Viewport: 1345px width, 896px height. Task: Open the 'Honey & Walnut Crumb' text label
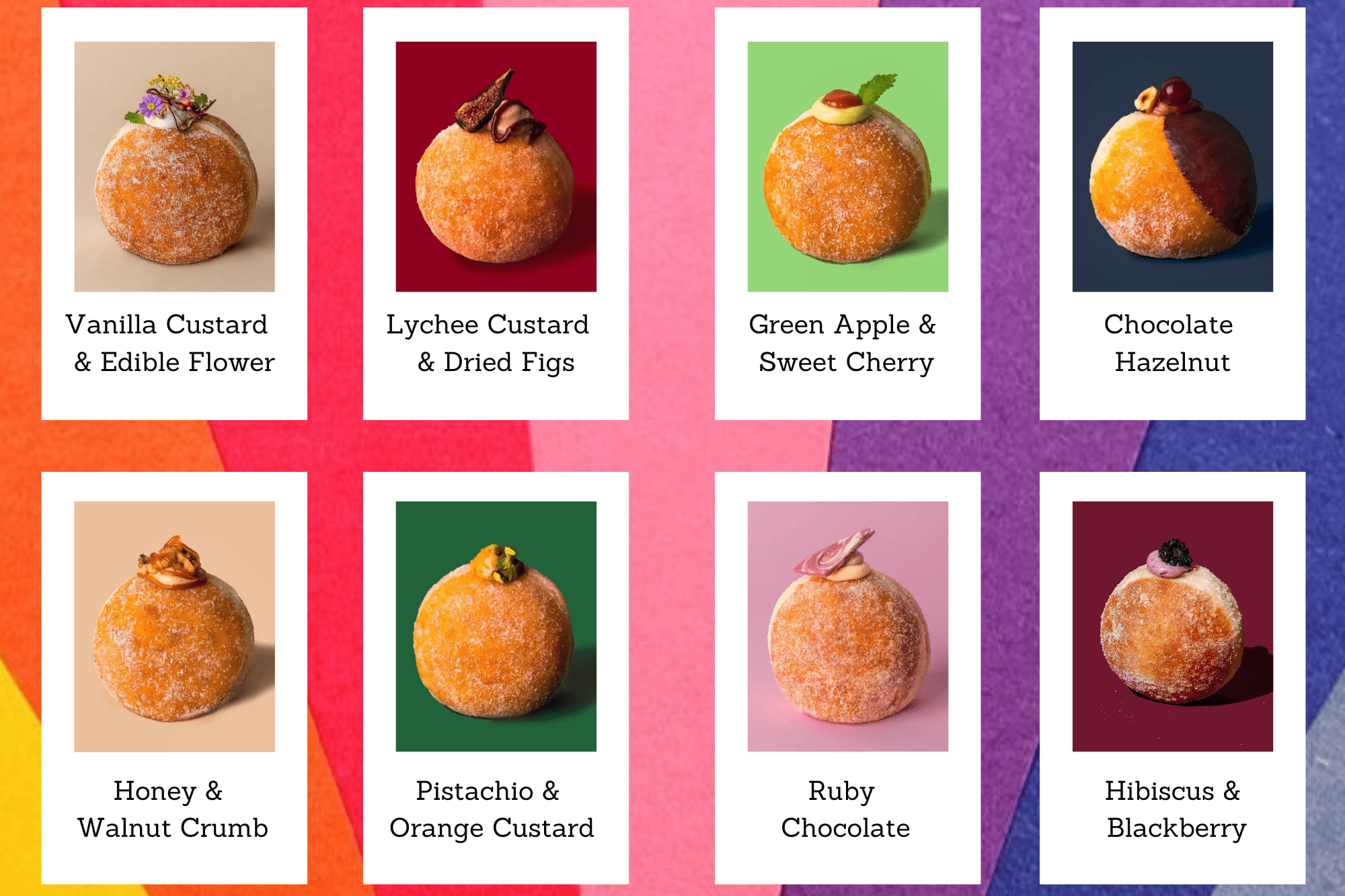172,809
